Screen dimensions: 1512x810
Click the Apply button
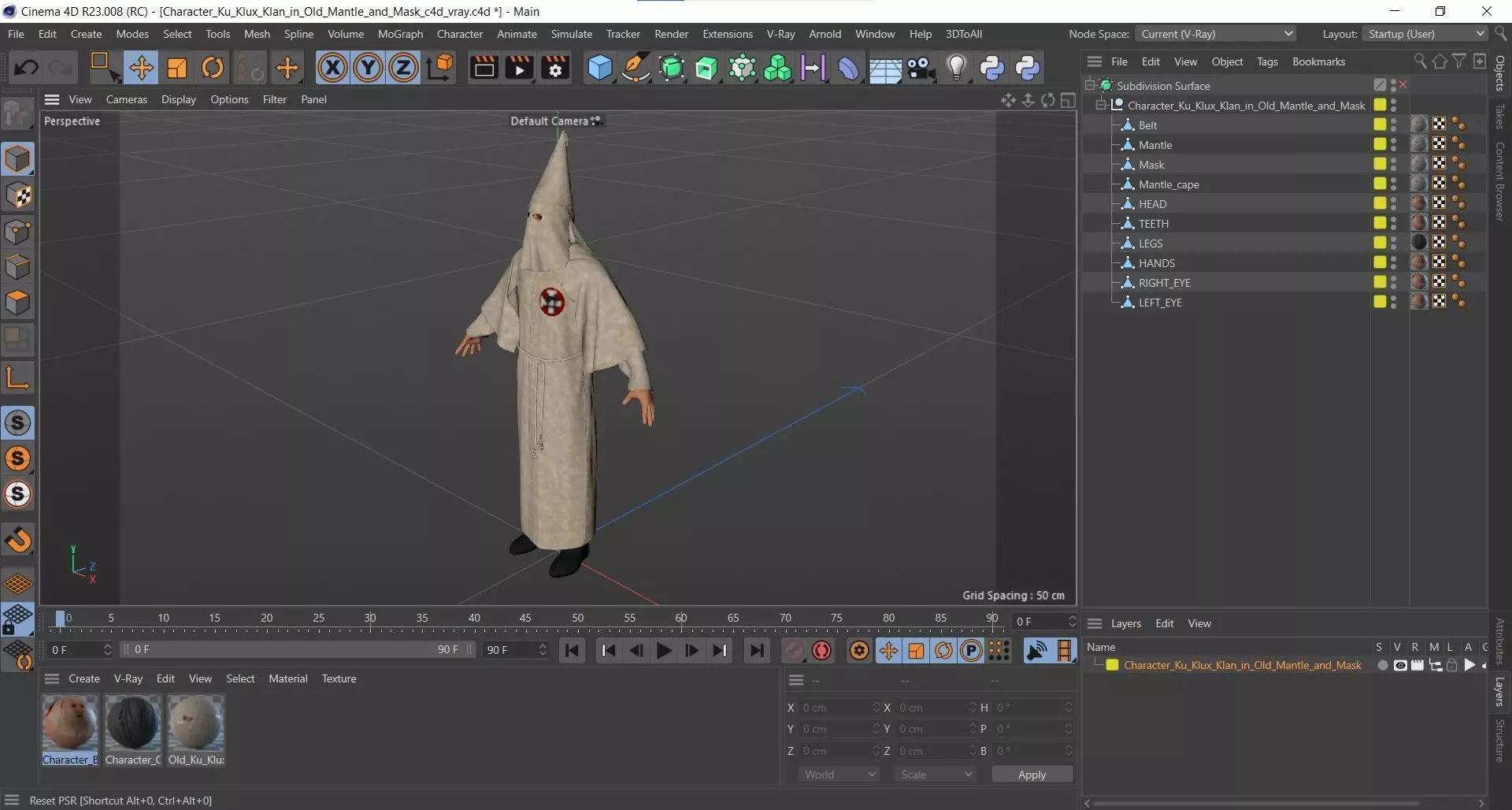1032,775
